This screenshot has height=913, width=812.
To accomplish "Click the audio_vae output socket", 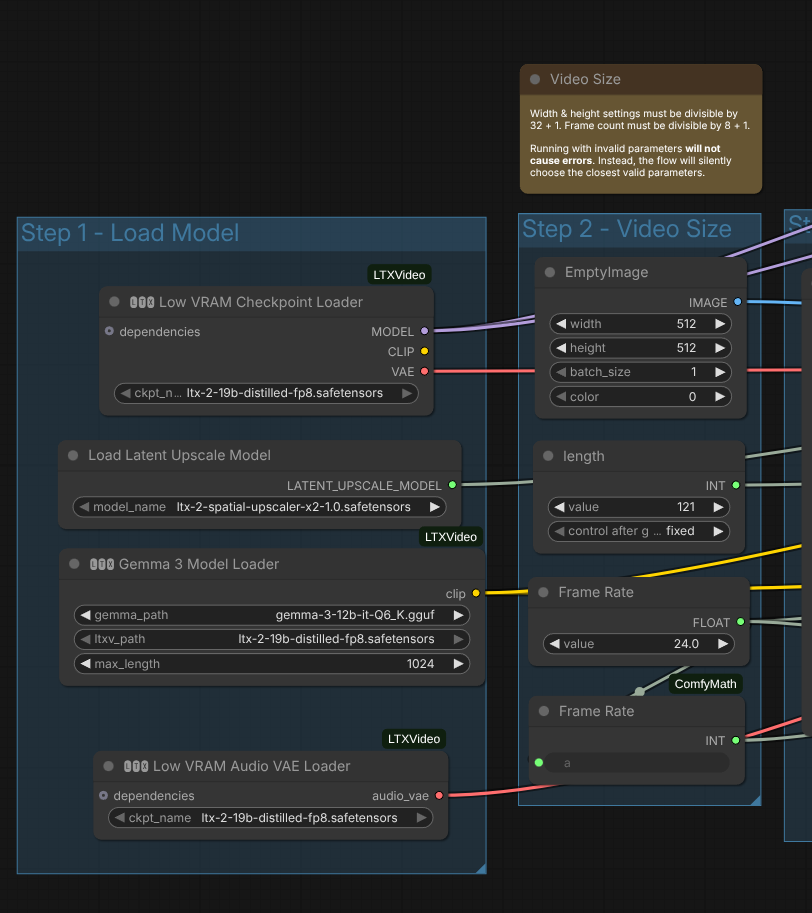I will coord(439,795).
